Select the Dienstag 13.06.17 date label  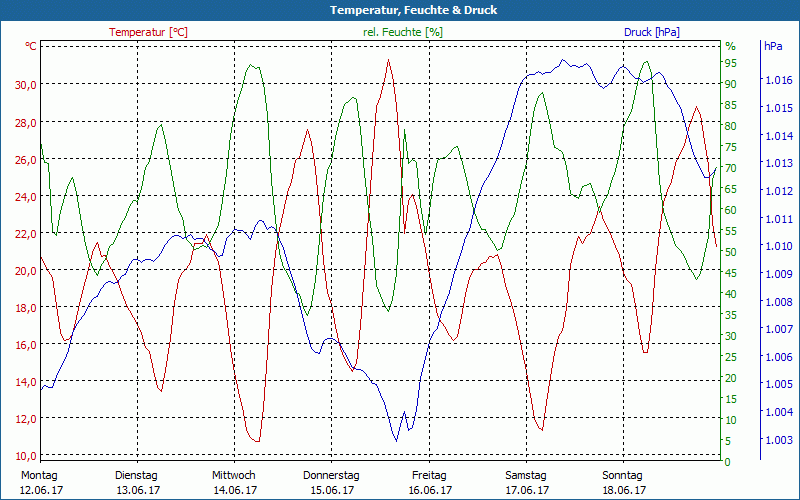coord(138,483)
